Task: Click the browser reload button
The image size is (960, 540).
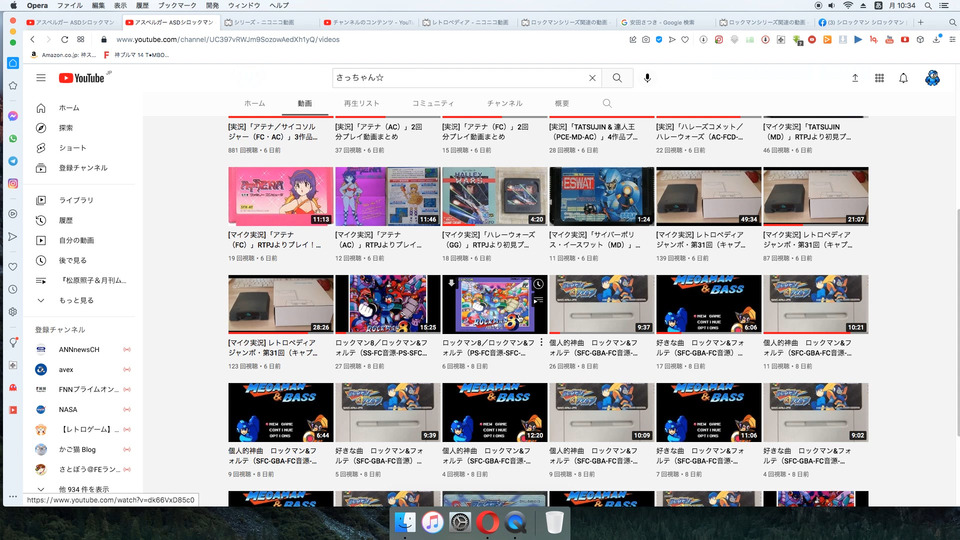Action: [x=64, y=39]
